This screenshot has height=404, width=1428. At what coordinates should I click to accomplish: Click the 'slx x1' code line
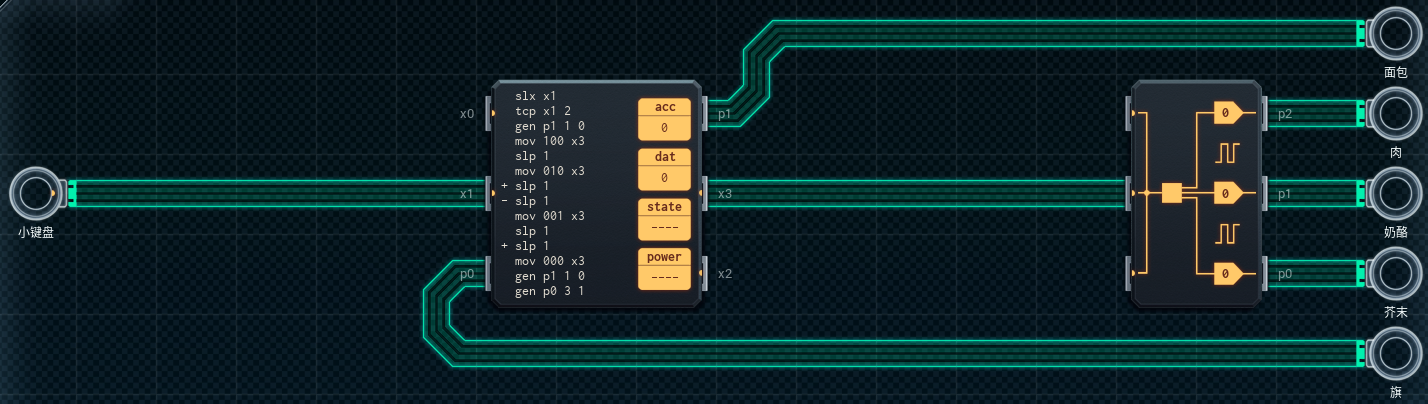tap(536, 96)
